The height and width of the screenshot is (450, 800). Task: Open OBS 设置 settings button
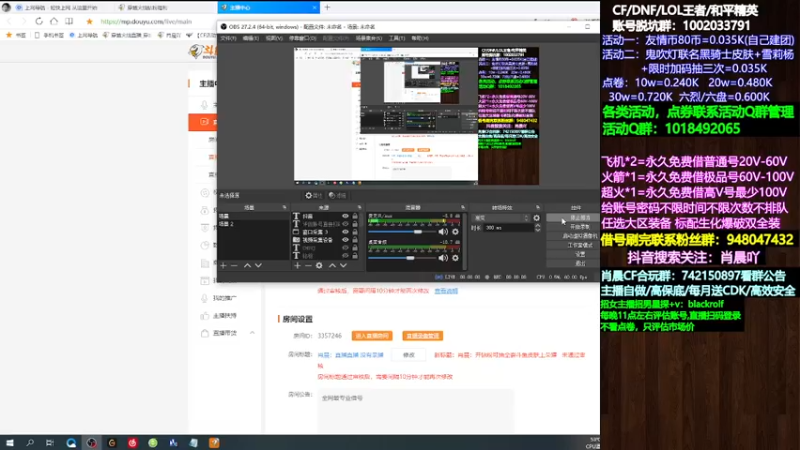click(x=573, y=254)
